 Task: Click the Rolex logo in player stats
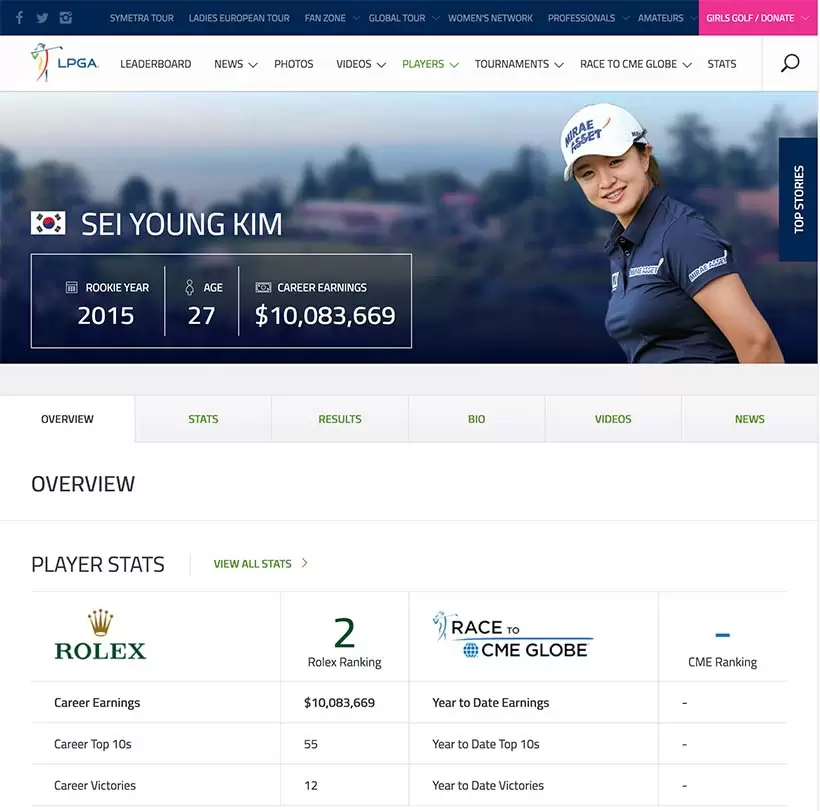coord(100,637)
